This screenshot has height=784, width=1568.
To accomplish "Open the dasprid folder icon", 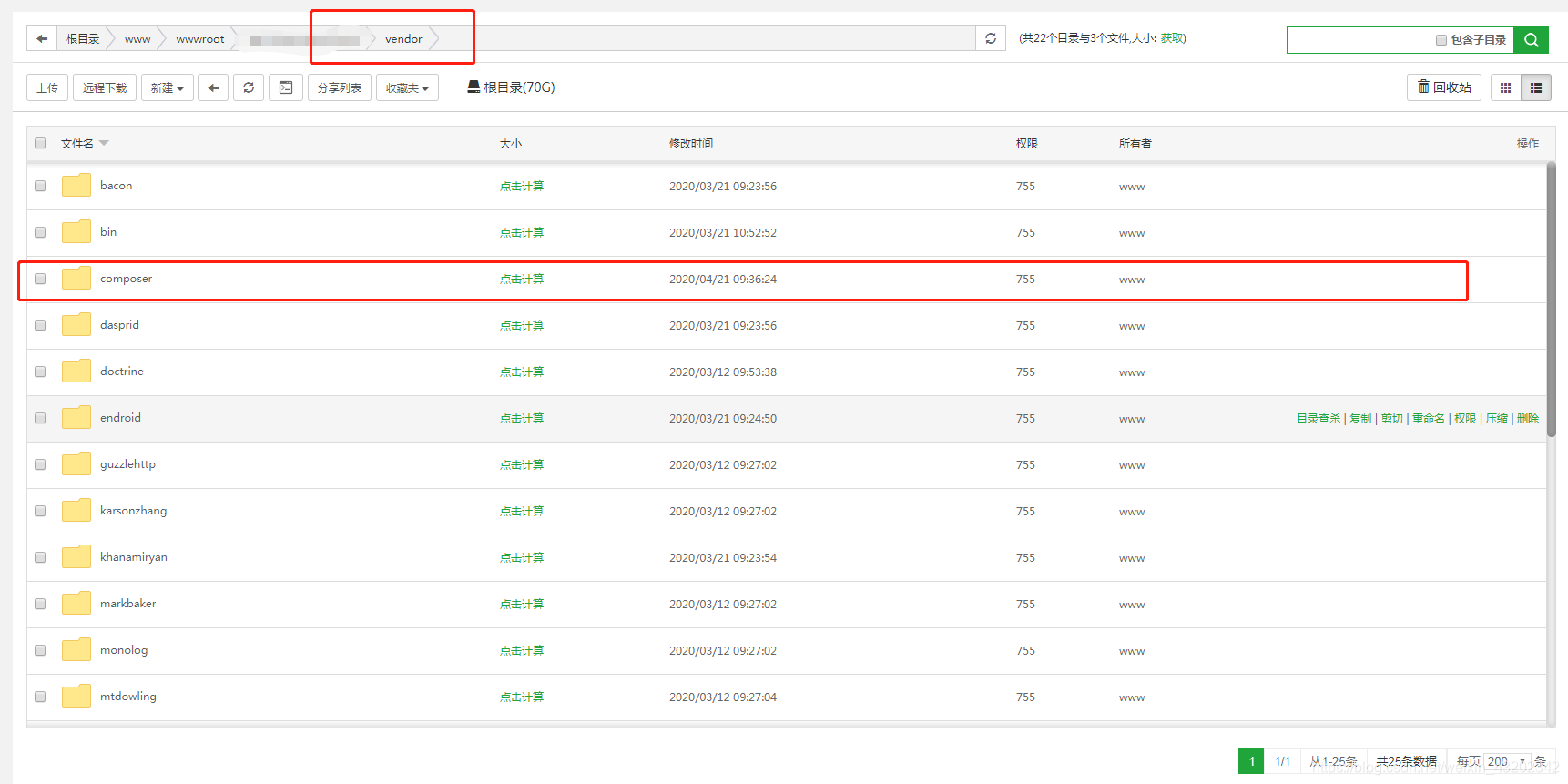I will 76,325.
